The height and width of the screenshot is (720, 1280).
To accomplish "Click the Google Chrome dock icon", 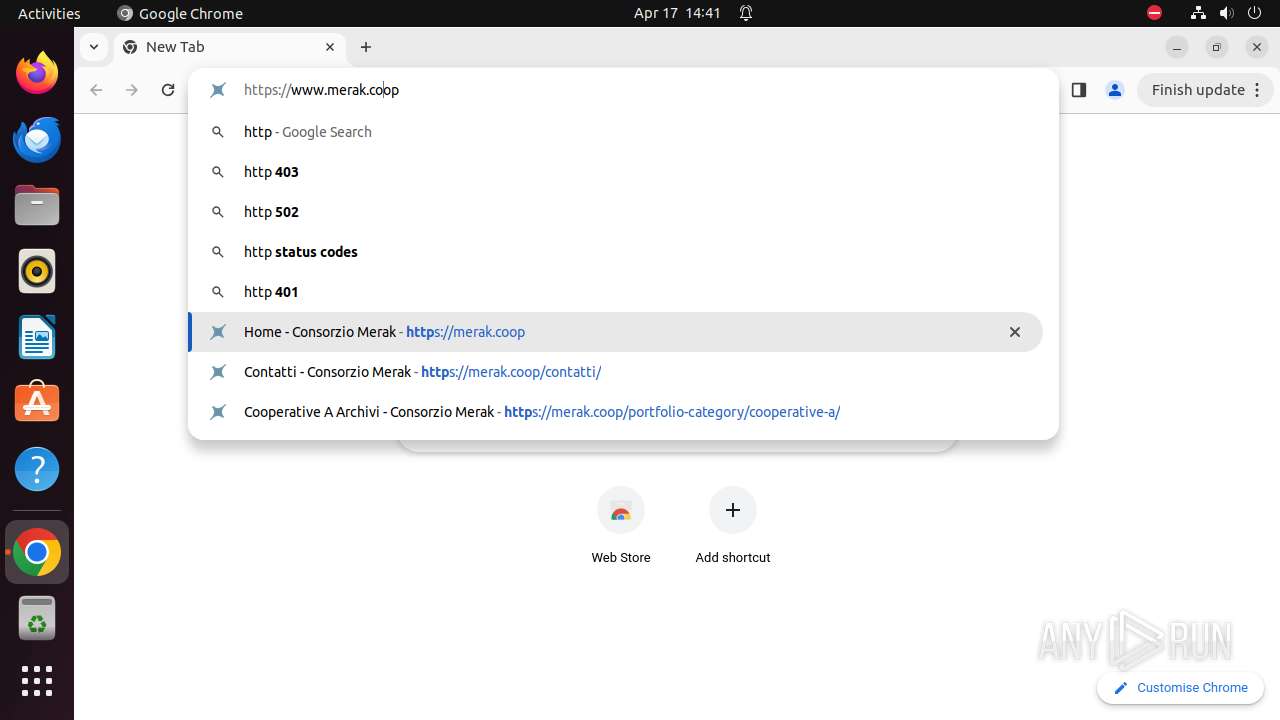I will (x=37, y=552).
